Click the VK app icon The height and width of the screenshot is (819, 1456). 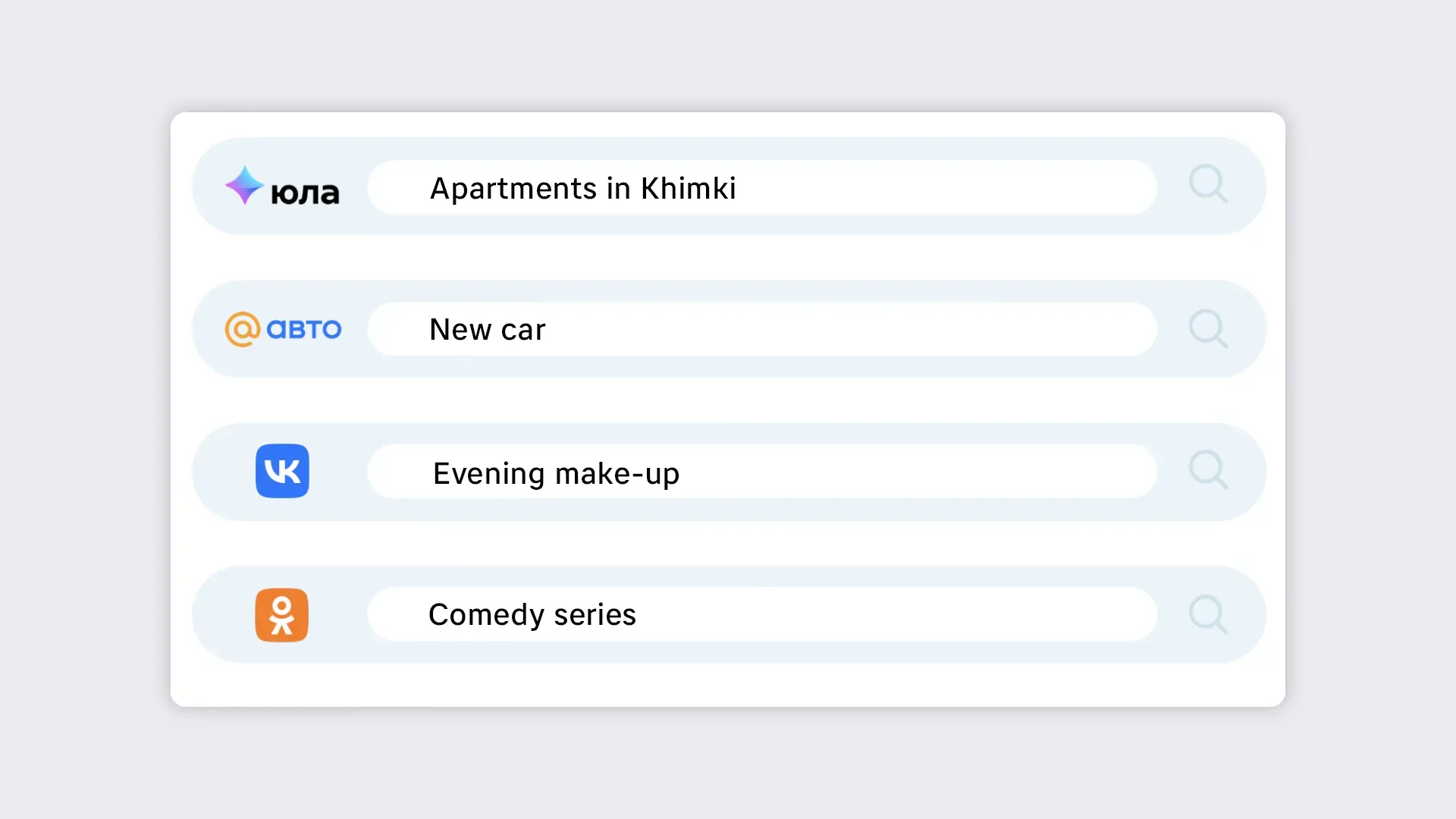(282, 471)
